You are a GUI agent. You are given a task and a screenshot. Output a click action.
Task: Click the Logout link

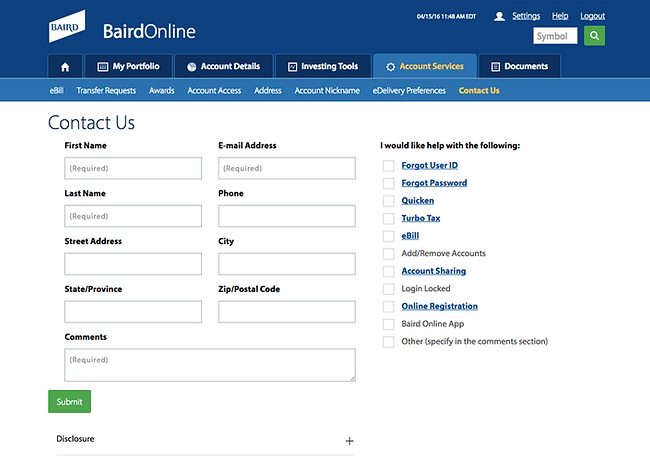[592, 16]
